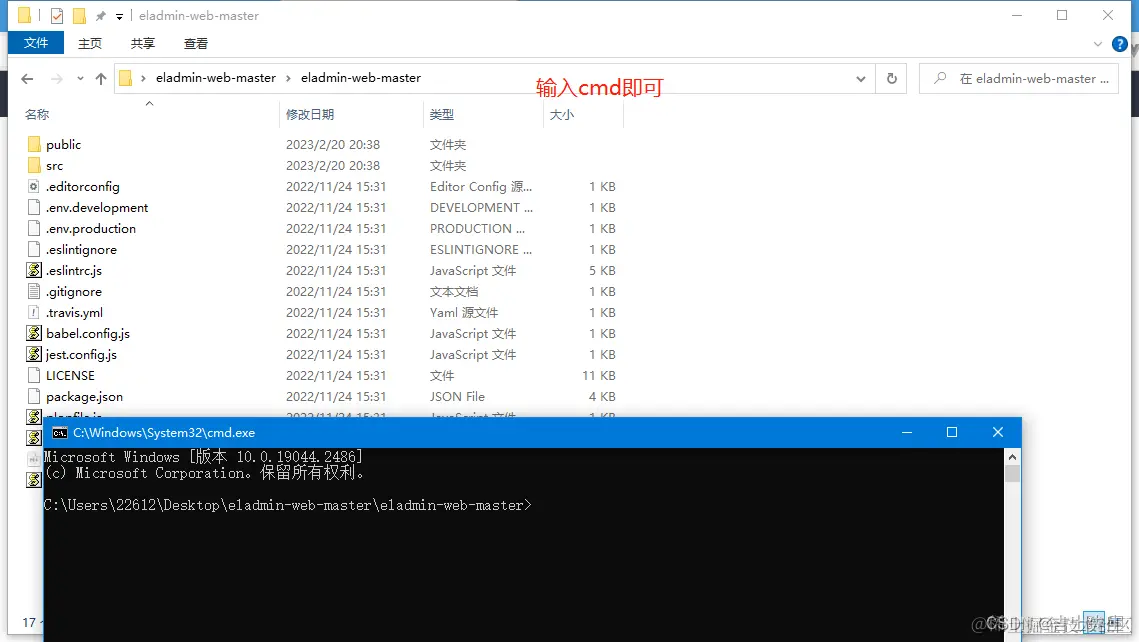This screenshot has height=642, width=1139.
Task: Click the back navigation arrow
Action: [x=26, y=78]
